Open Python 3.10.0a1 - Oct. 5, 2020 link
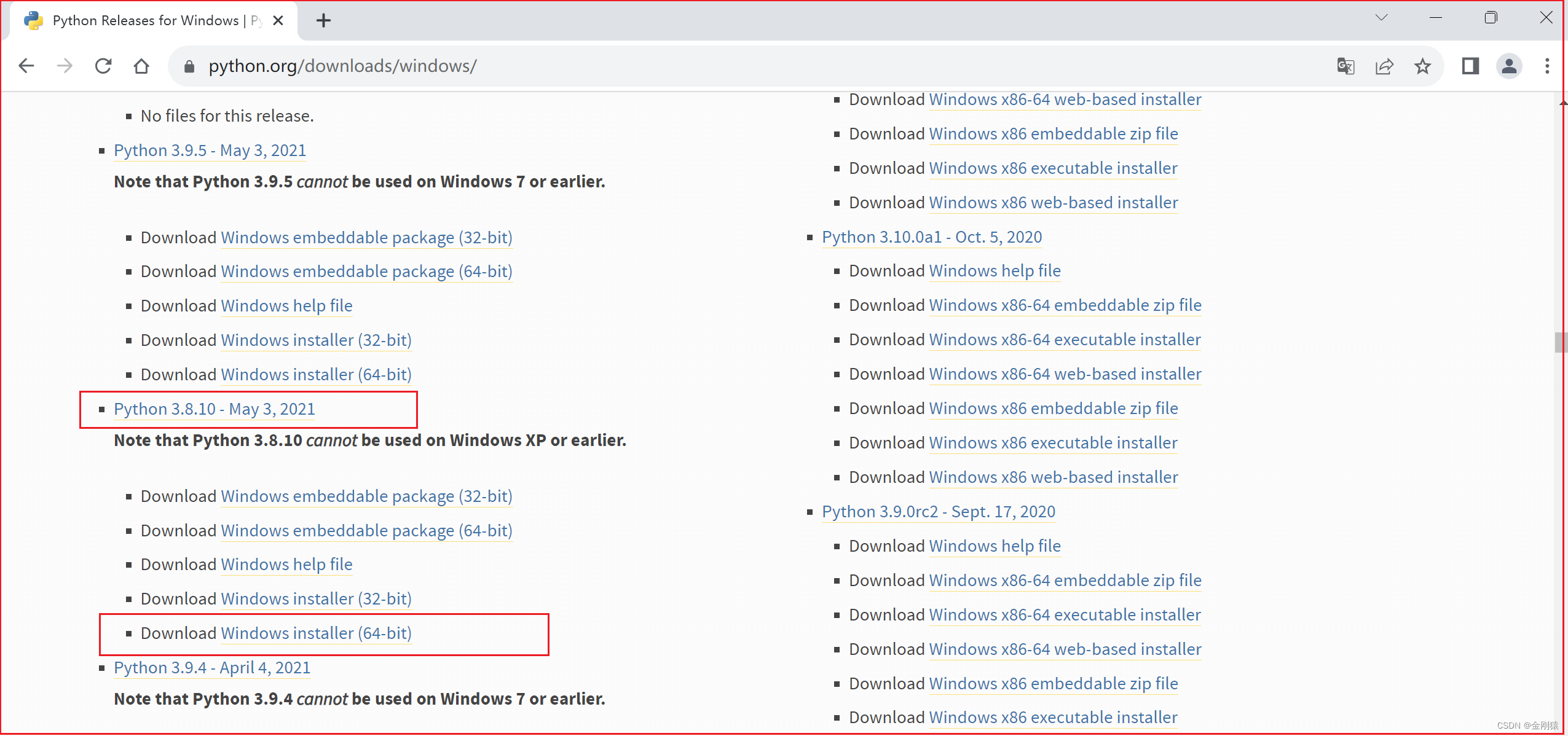Viewport: 1568px width, 736px height. (x=931, y=237)
